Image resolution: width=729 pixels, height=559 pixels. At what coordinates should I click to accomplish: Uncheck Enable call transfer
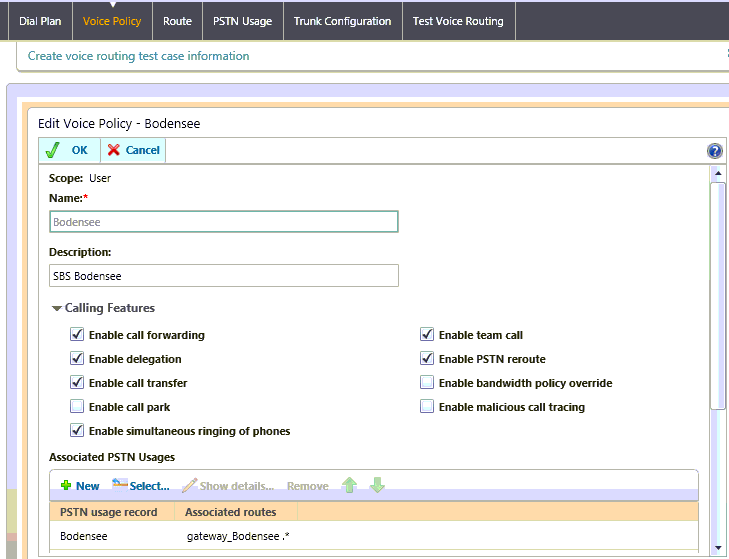tap(77, 383)
